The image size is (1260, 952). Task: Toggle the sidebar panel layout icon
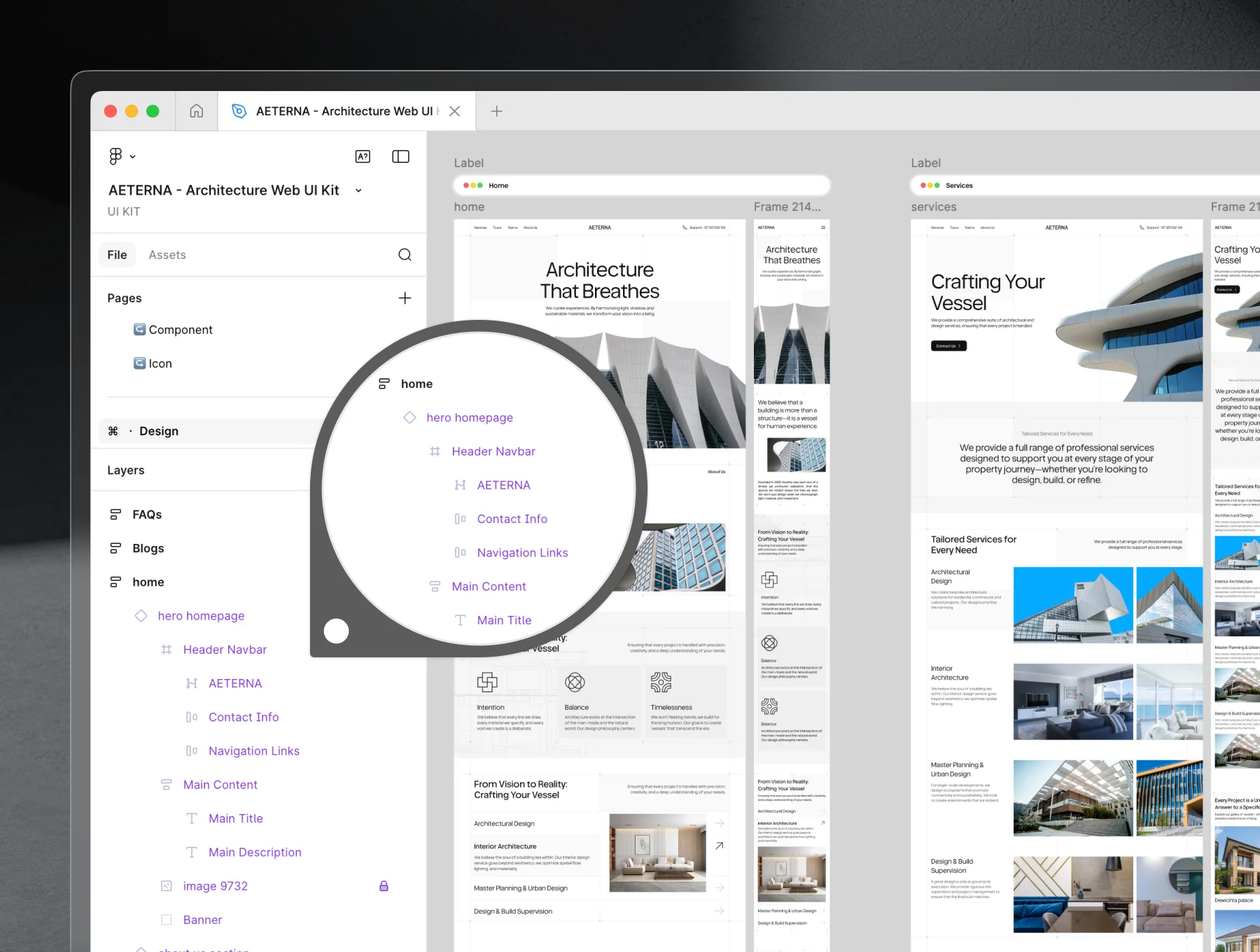(400, 156)
